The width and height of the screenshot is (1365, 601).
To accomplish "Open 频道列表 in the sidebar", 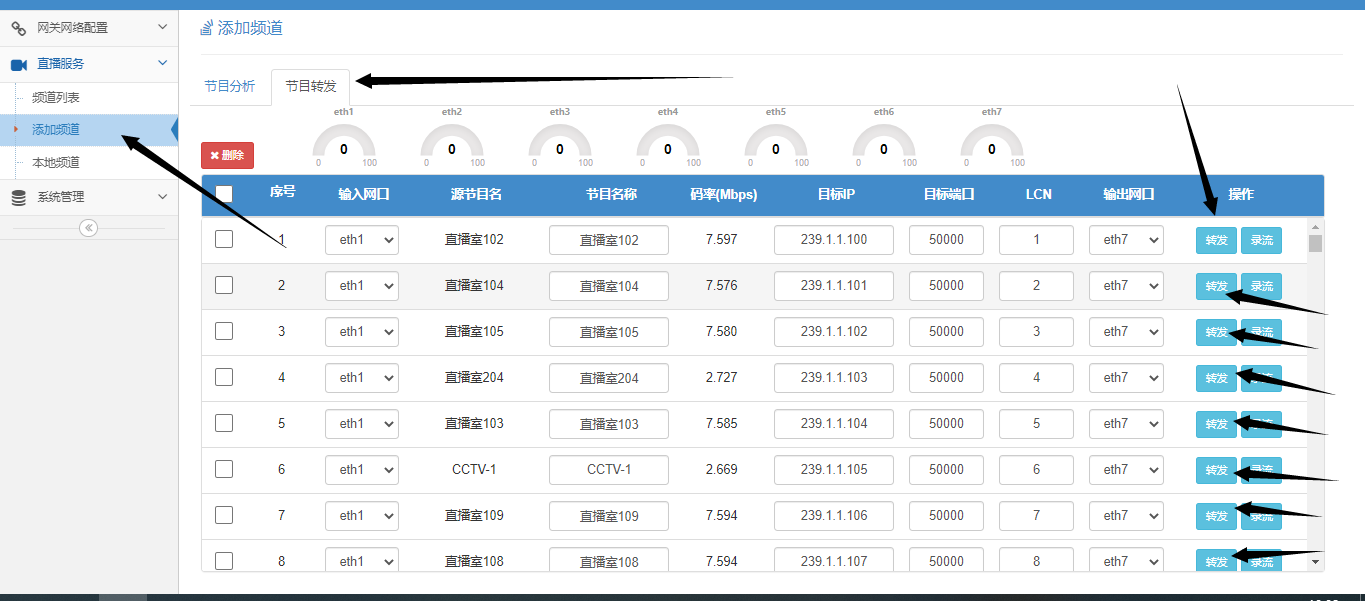I will click(56, 98).
